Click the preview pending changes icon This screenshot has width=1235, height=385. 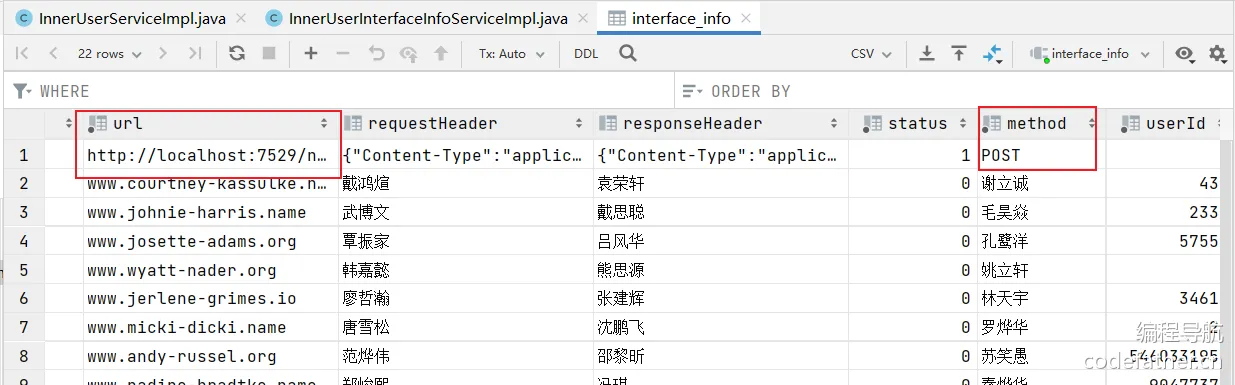click(408, 54)
